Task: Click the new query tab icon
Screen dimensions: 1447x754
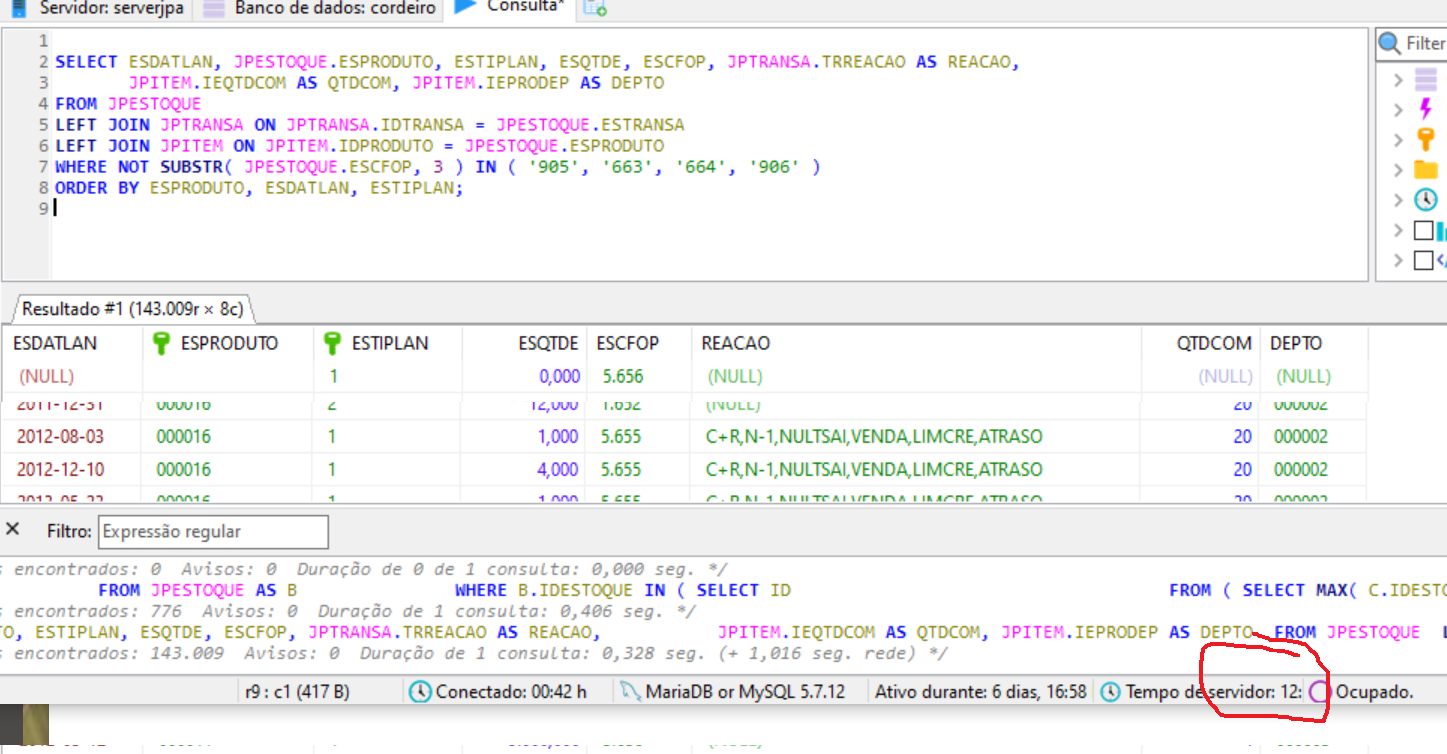Action: click(595, 8)
